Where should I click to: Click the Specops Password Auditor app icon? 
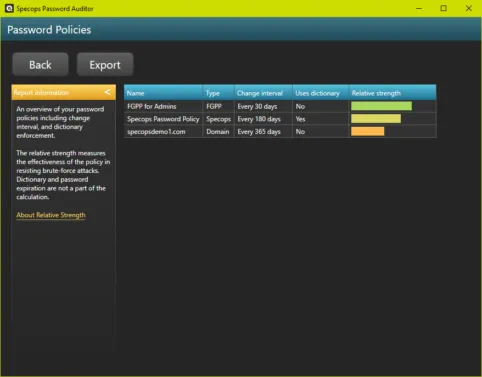click(9, 8)
